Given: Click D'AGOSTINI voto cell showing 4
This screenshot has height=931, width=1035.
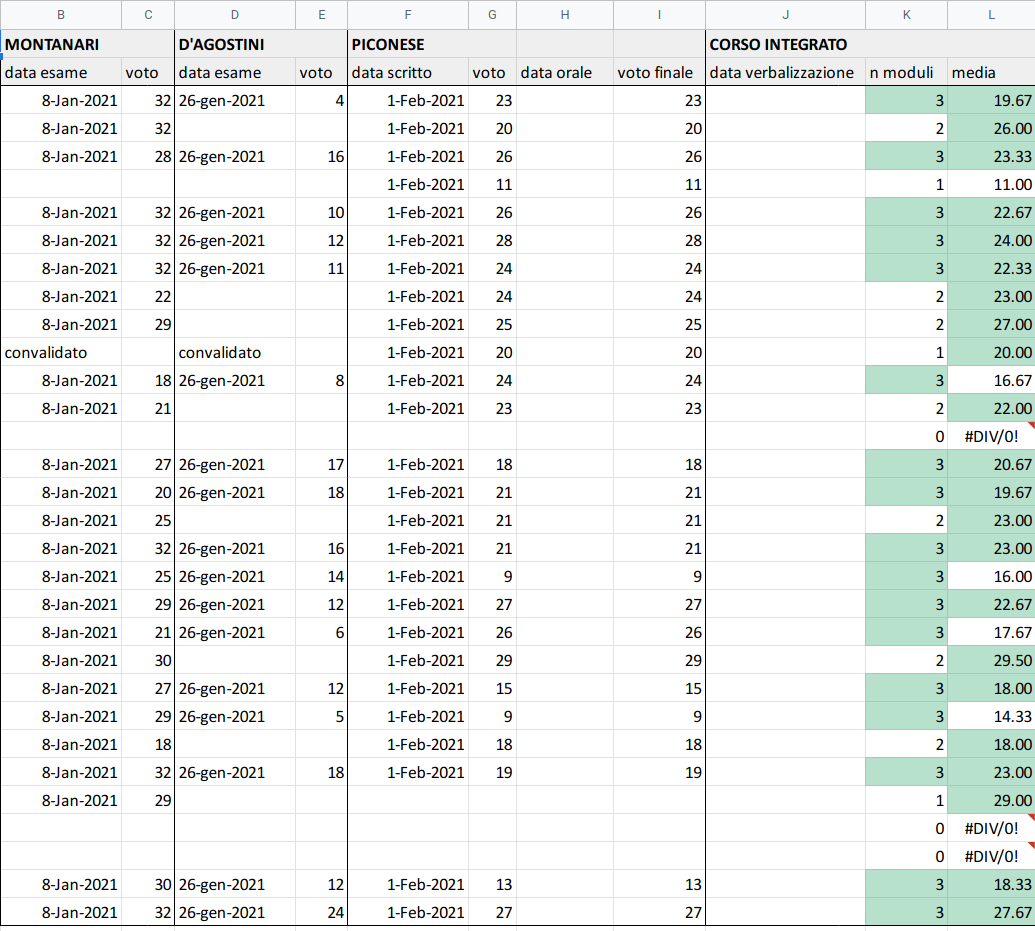Looking at the screenshot, I should point(321,100).
